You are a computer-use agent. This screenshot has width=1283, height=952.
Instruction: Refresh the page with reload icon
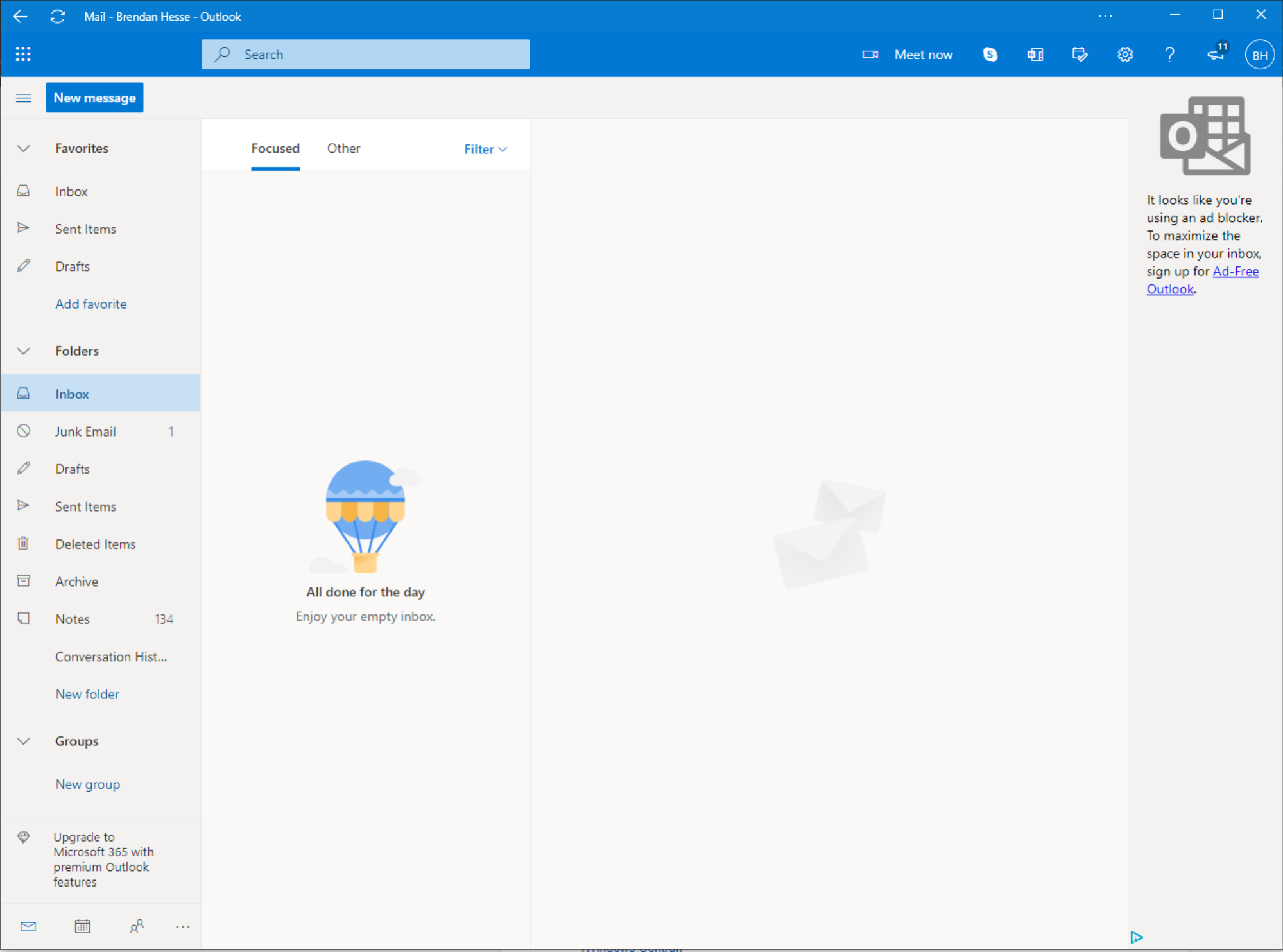58,16
